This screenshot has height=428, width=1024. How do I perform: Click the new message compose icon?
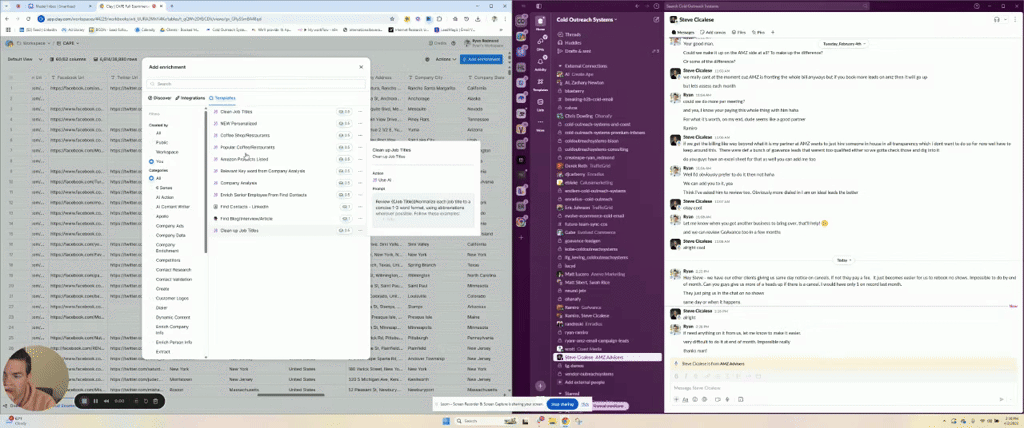coord(656,18)
